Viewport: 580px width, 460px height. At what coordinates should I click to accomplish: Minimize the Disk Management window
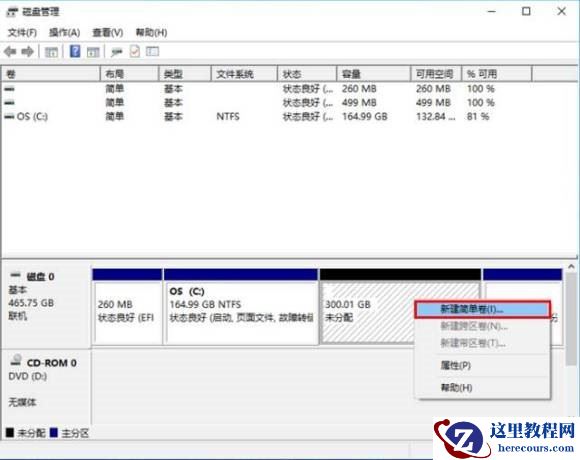point(492,11)
